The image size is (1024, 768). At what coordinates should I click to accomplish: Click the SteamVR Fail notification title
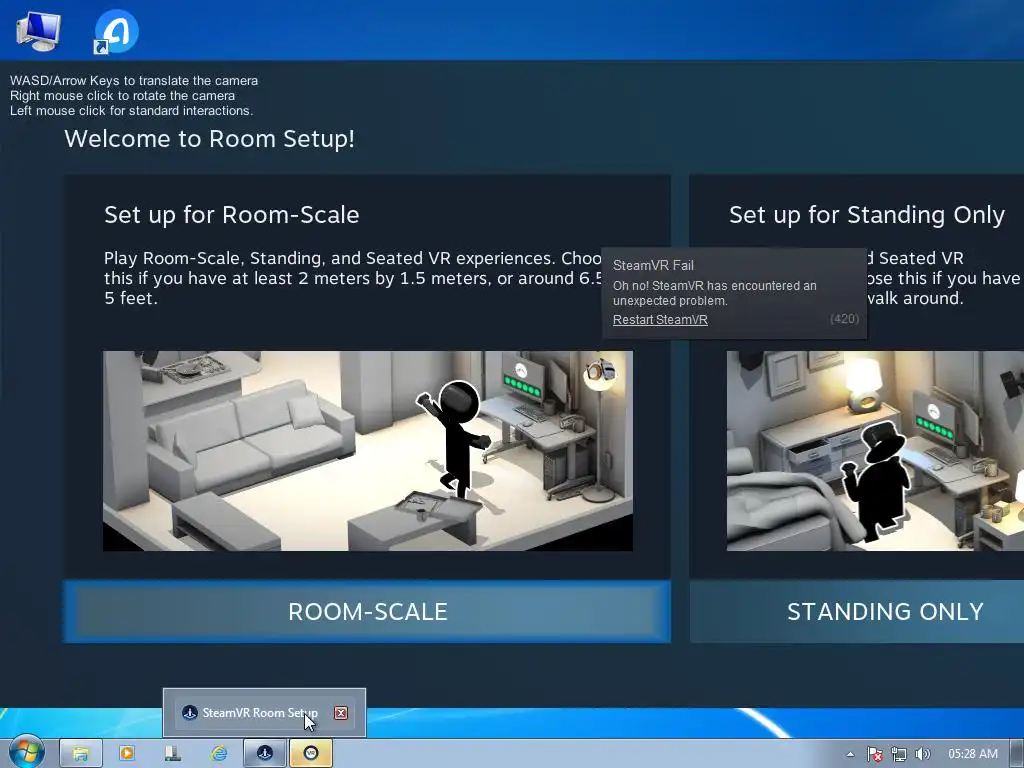click(653, 265)
